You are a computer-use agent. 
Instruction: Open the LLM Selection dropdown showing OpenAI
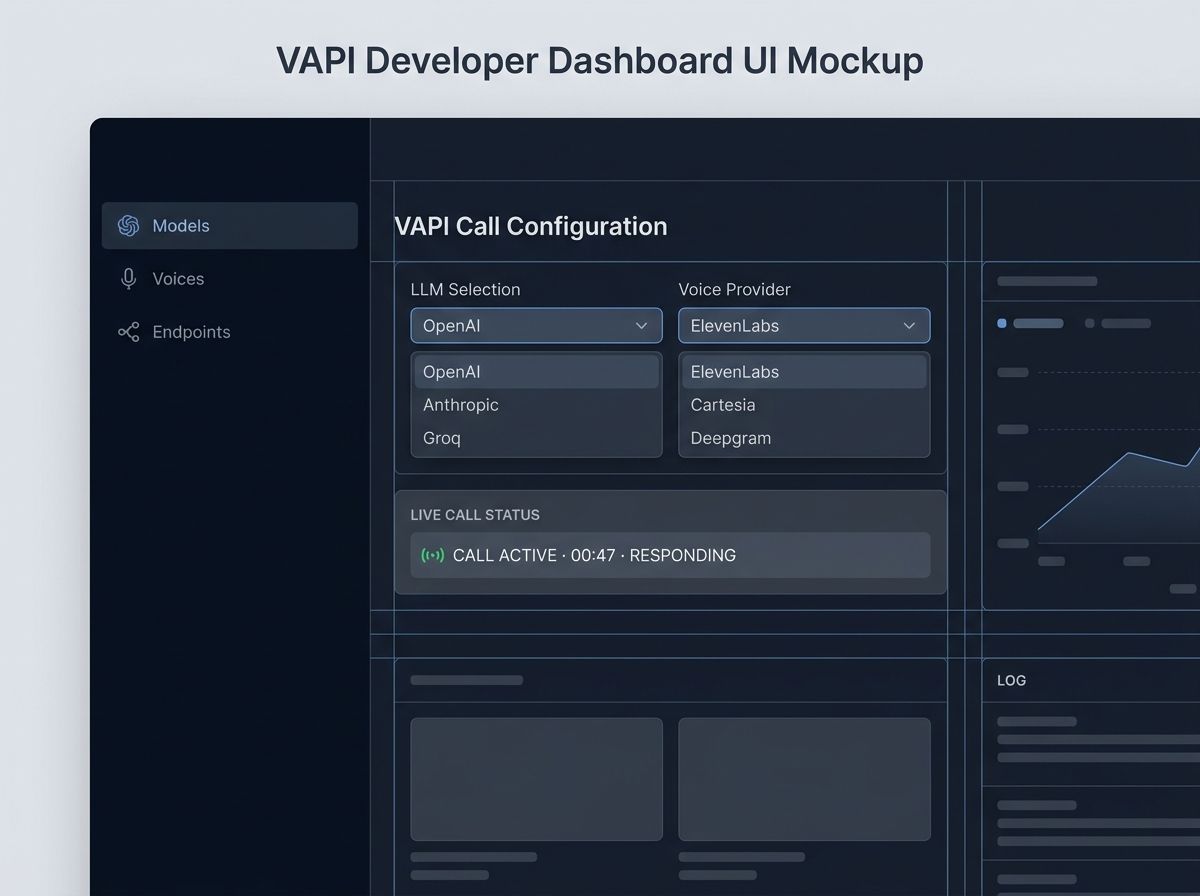pyautogui.click(x=536, y=326)
